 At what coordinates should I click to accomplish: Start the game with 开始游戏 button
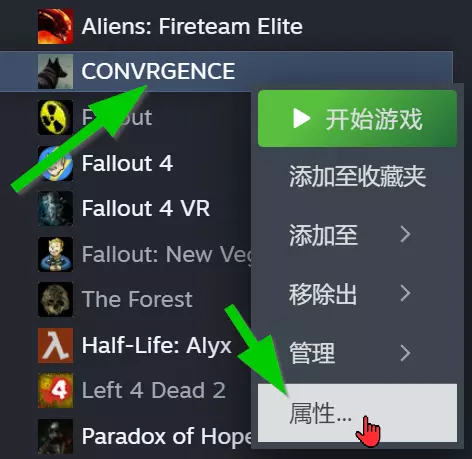pyautogui.click(x=357, y=119)
